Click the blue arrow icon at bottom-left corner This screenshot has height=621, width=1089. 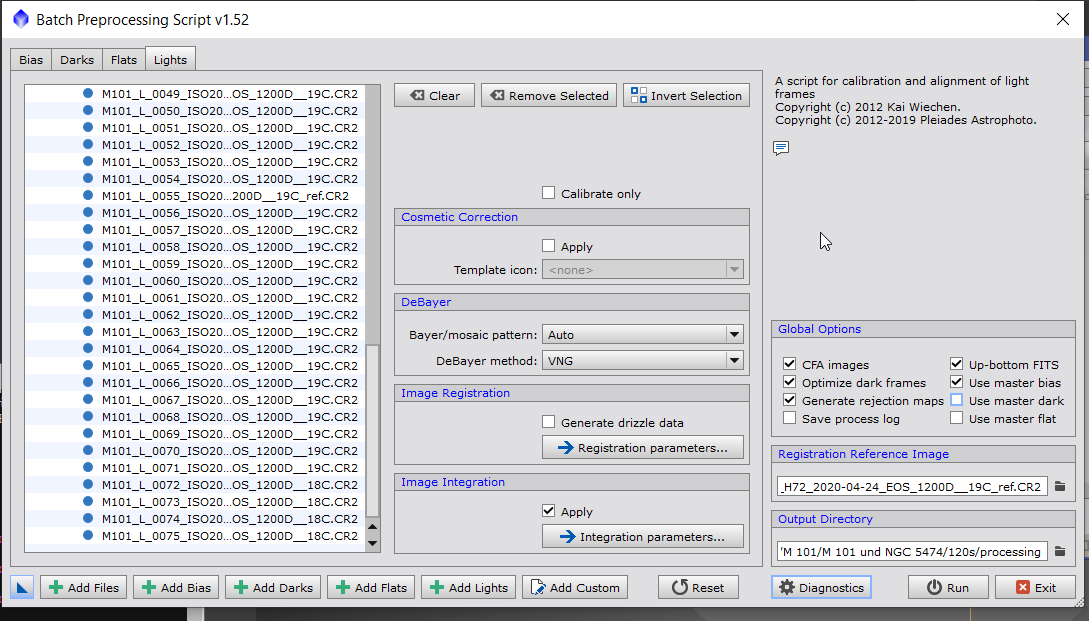coord(22,588)
